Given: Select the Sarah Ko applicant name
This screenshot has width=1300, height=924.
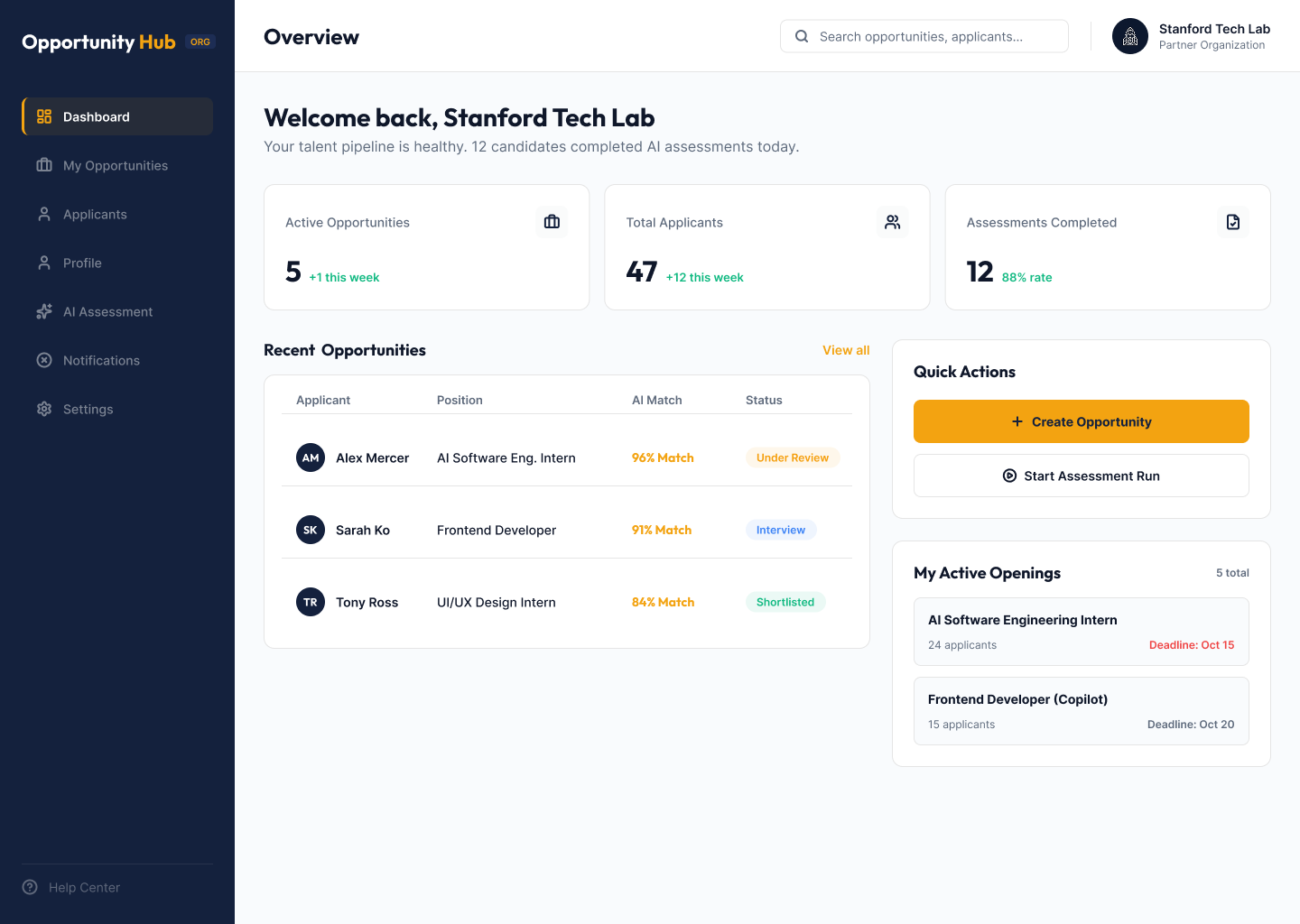Looking at the screenshot, I should (x=363, y=530).
